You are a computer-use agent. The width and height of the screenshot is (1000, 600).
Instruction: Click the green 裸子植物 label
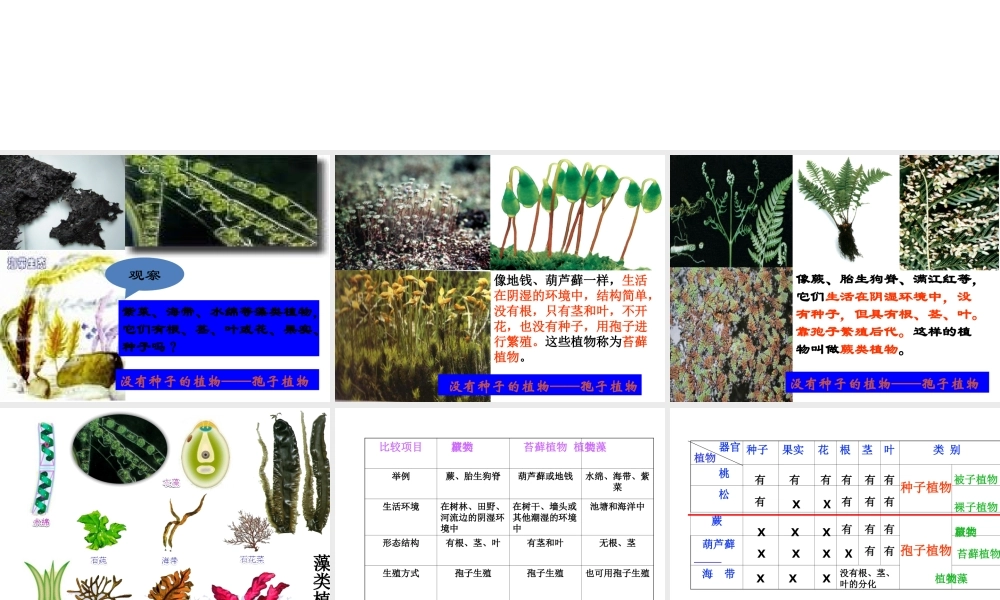pyautogui.click(x=976, y=508)
